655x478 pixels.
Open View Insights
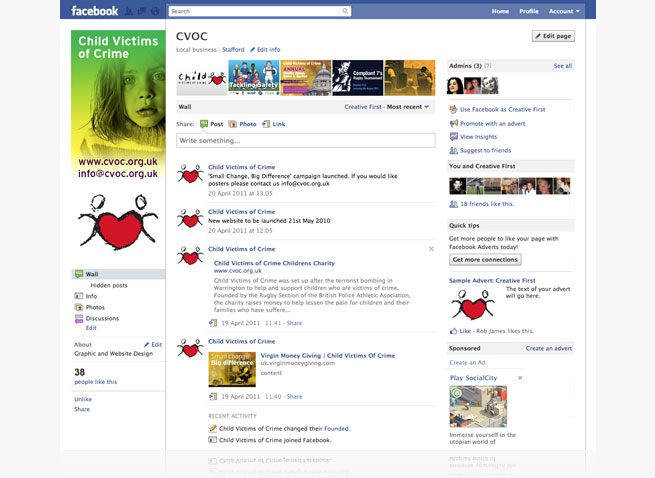click(473, 137)
